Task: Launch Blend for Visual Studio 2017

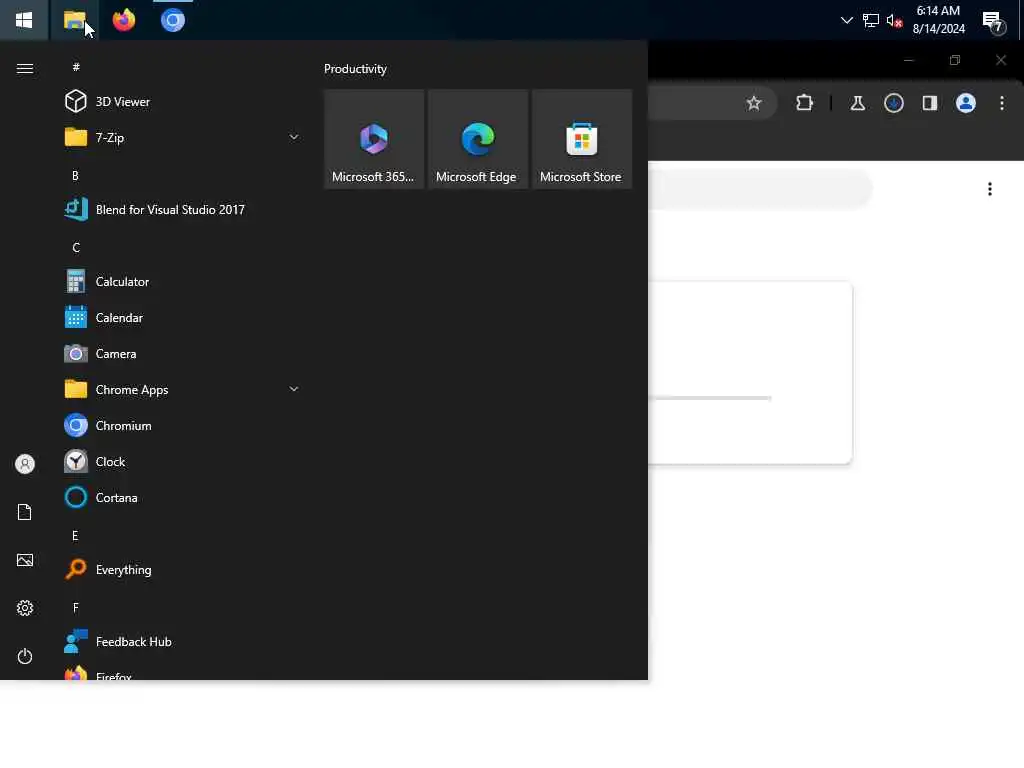Action: tap(183, 210)
